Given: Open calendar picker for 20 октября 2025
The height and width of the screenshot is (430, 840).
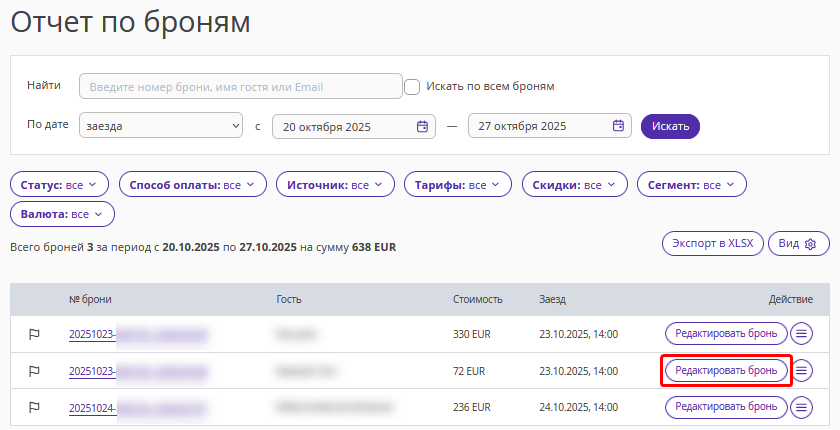Looking at the screenshot, I should 422,126.
